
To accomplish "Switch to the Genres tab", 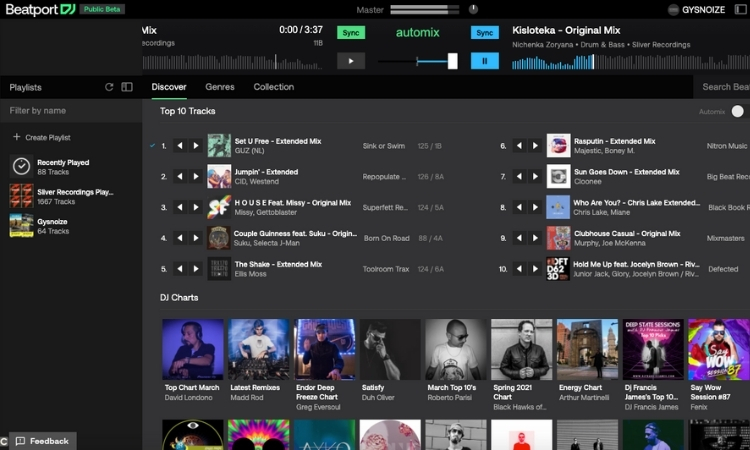I will [220, 87].
